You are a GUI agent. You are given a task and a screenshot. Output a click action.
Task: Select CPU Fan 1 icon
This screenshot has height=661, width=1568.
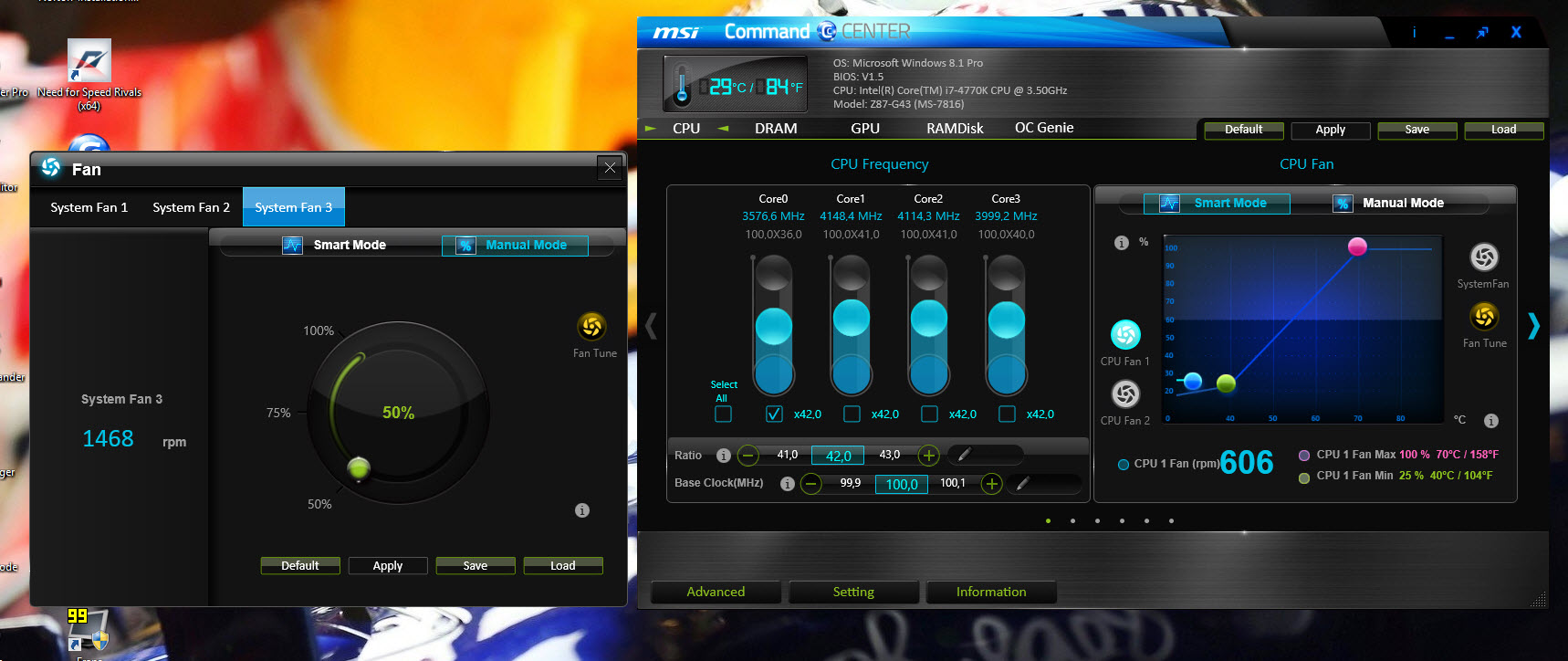1124,335
